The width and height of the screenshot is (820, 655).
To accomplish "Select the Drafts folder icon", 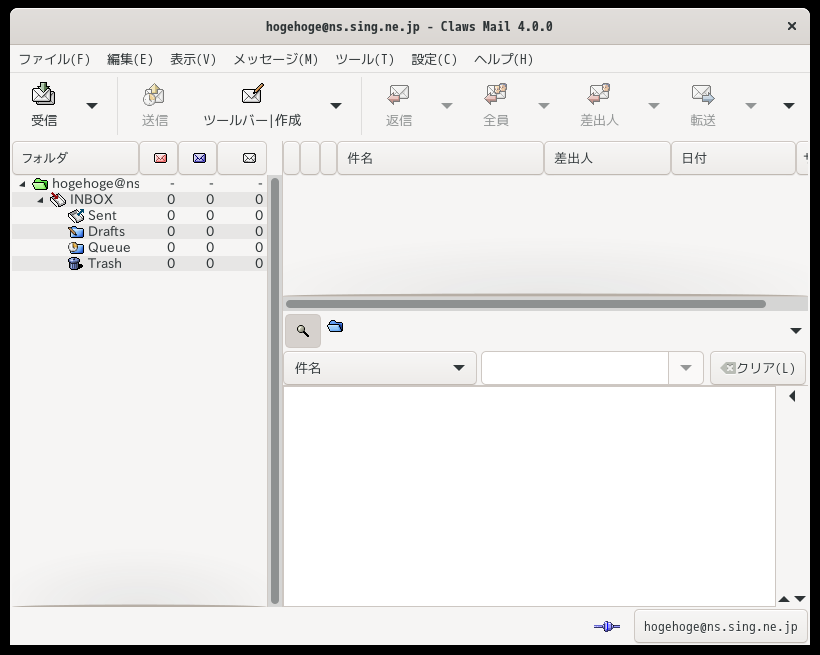I will (x=76, y=232).
